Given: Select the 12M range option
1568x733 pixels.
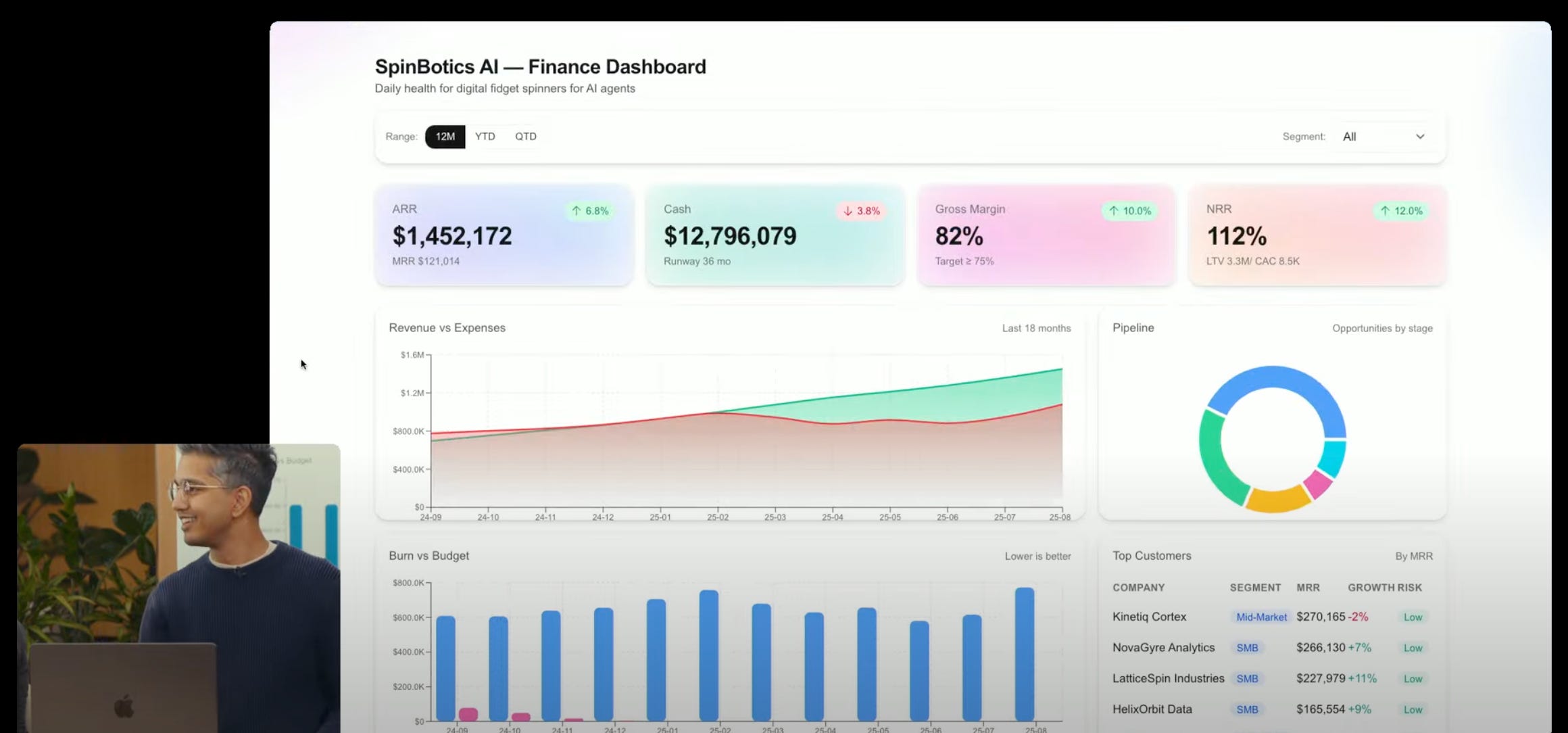Looking at the screenshot, I should [445, 137].
